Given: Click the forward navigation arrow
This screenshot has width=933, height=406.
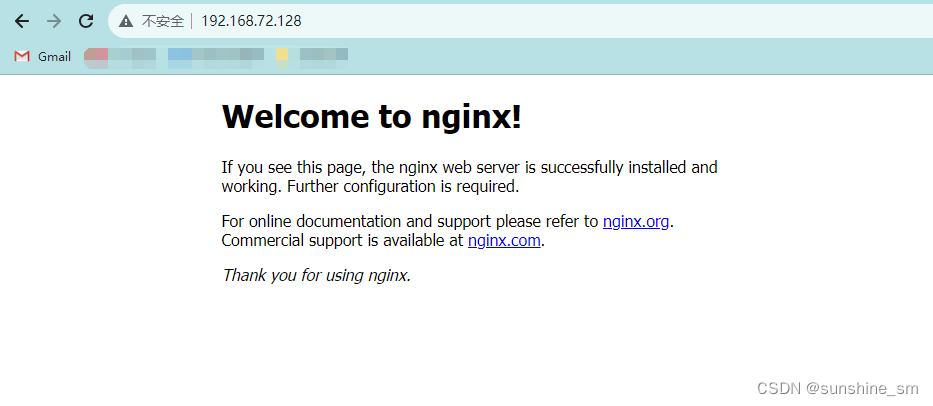Looking at the screenshot, I should click(54, 21).
